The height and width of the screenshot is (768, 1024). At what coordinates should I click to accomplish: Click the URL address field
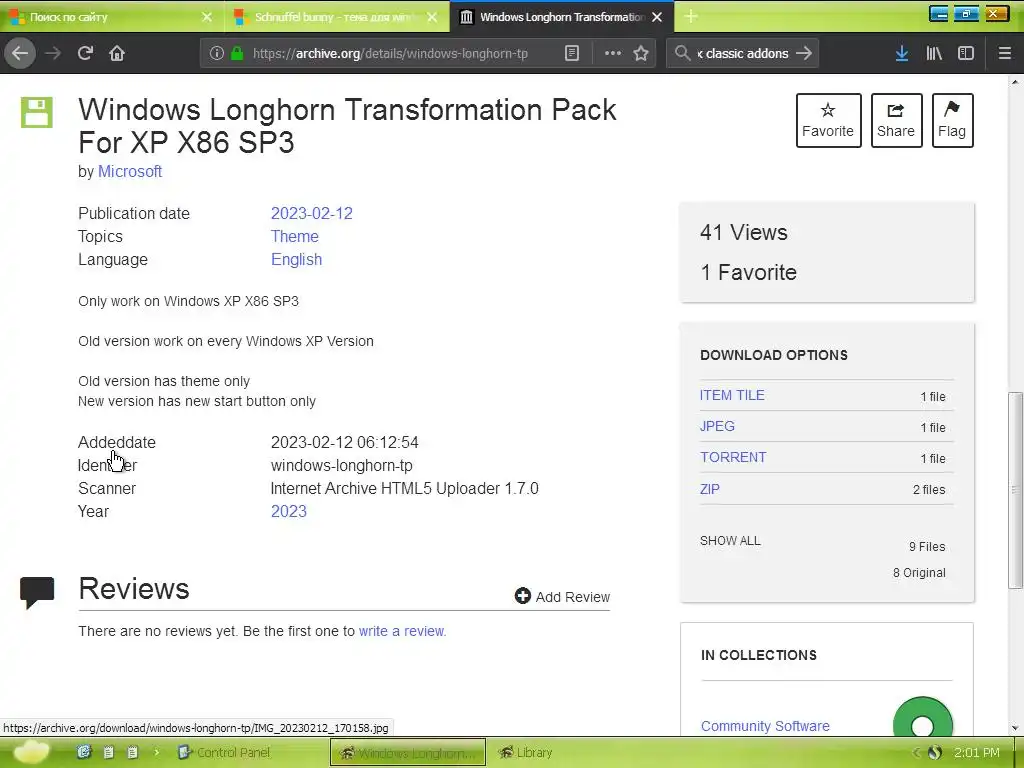(390, 53)
